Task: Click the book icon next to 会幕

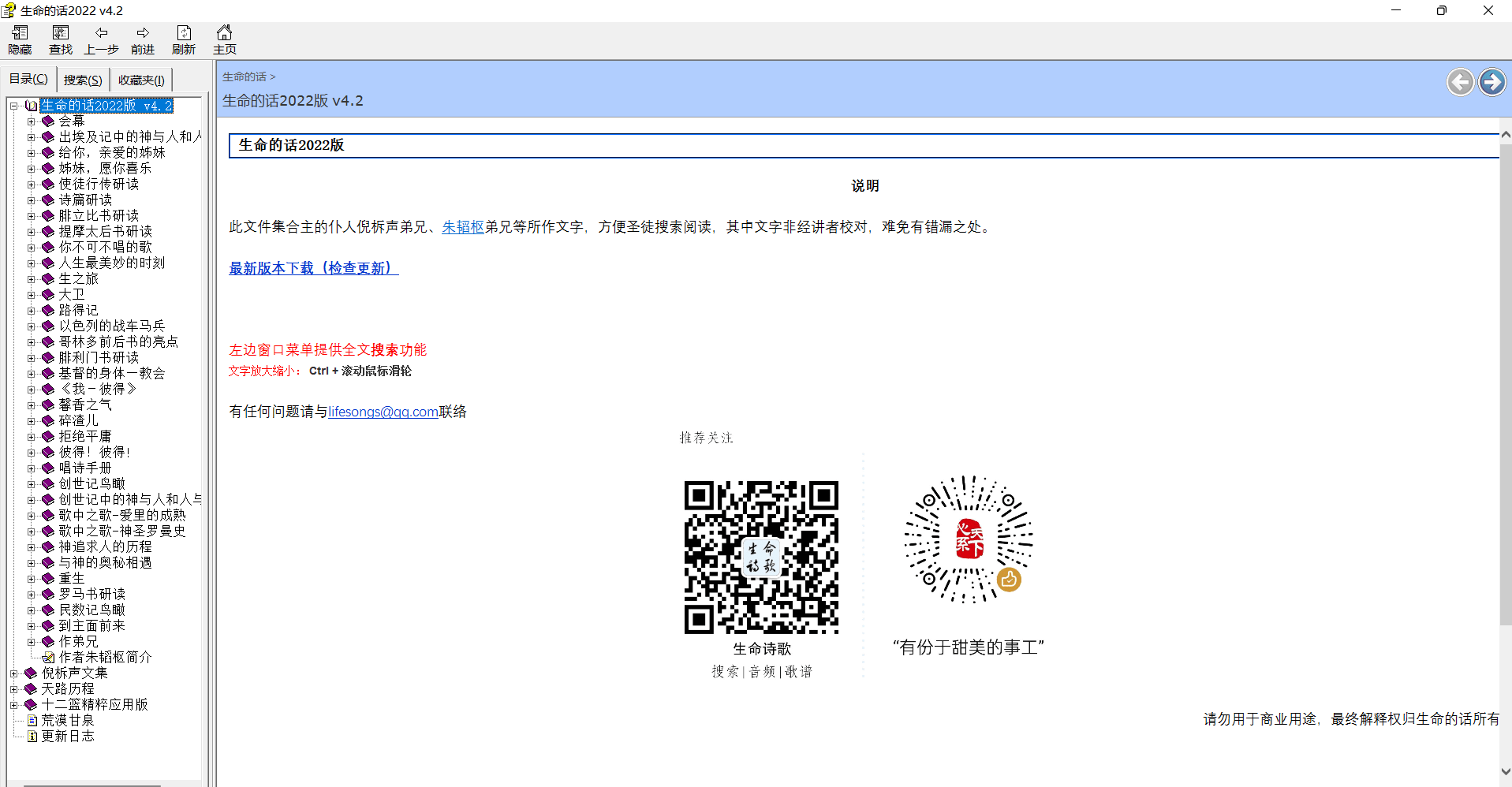Action: pos(48,121)
